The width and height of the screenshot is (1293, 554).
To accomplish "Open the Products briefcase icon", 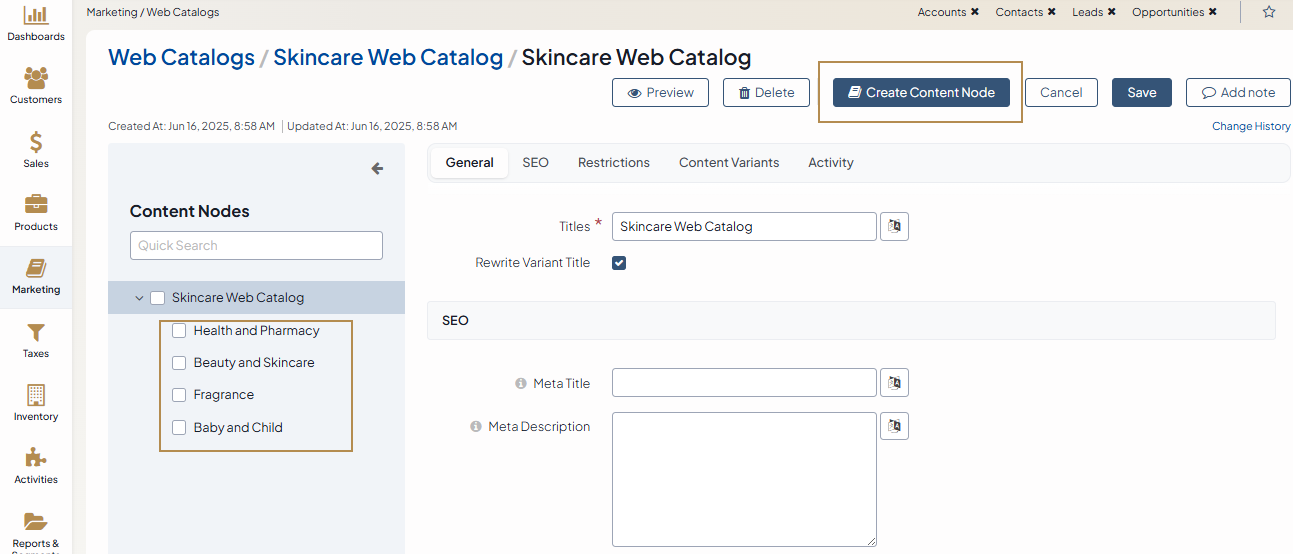I will pyautogui.click(x=36, y=205).
